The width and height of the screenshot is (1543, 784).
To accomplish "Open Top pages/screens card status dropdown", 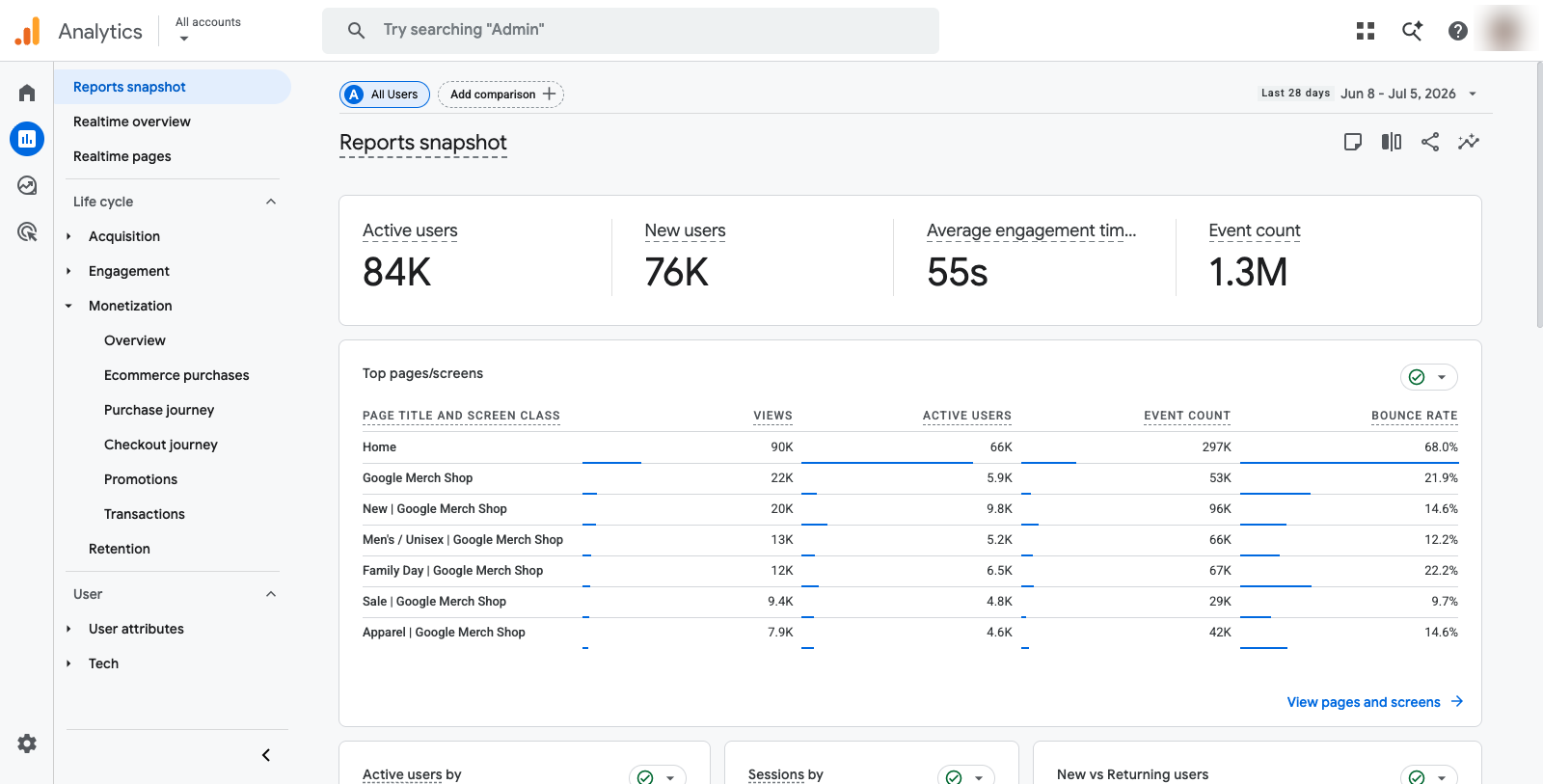I will coord(1428,377).
